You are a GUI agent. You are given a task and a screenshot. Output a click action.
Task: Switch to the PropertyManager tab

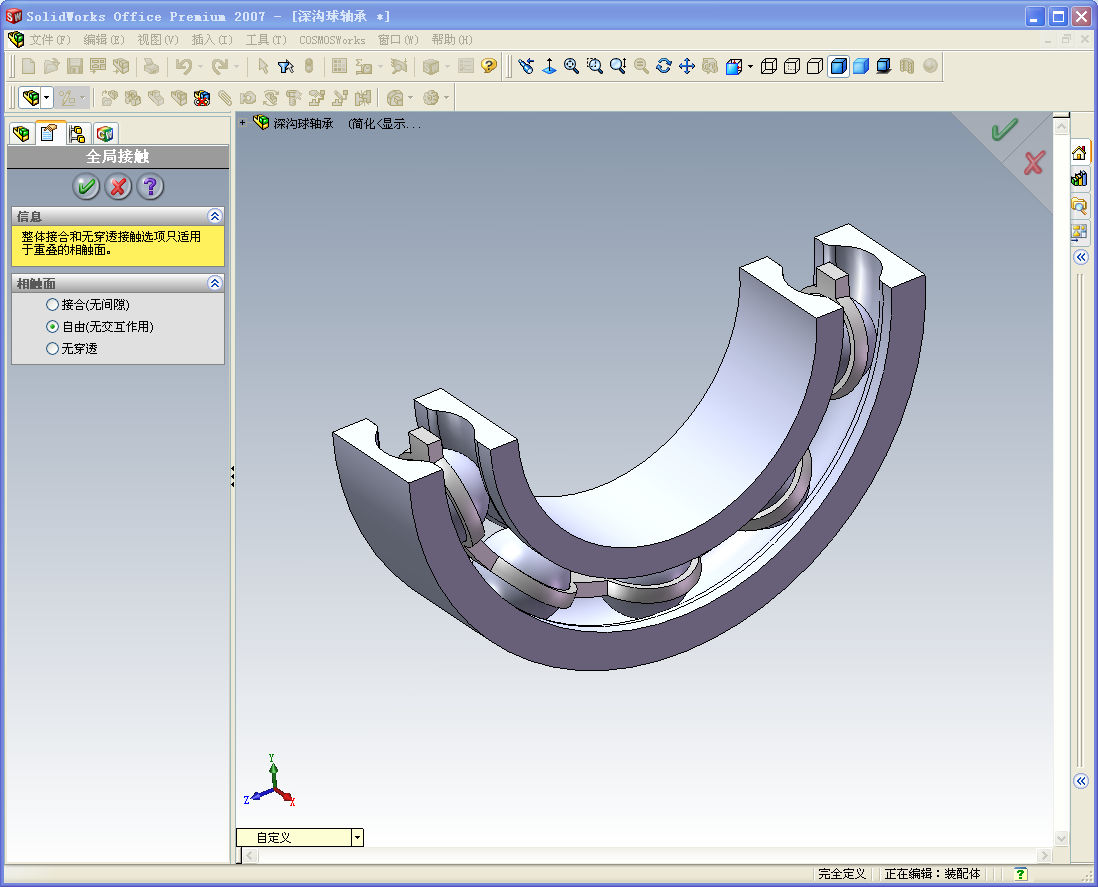49,132
